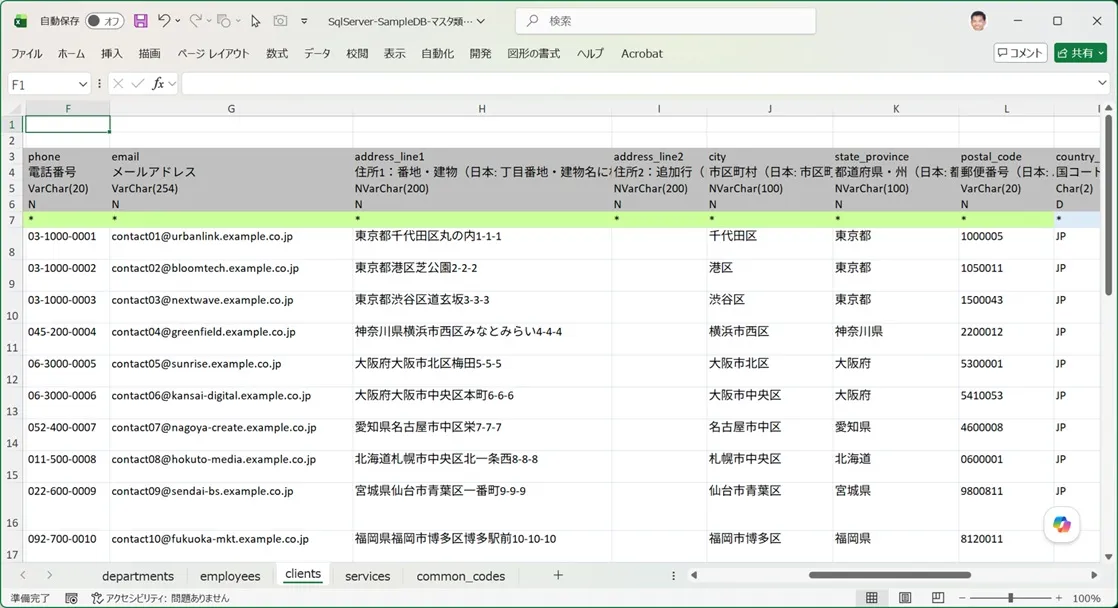The height and width of the screenshot is (608, 1118).
Task: Click the select-all corner triangle
Action: tap(13, 108)
